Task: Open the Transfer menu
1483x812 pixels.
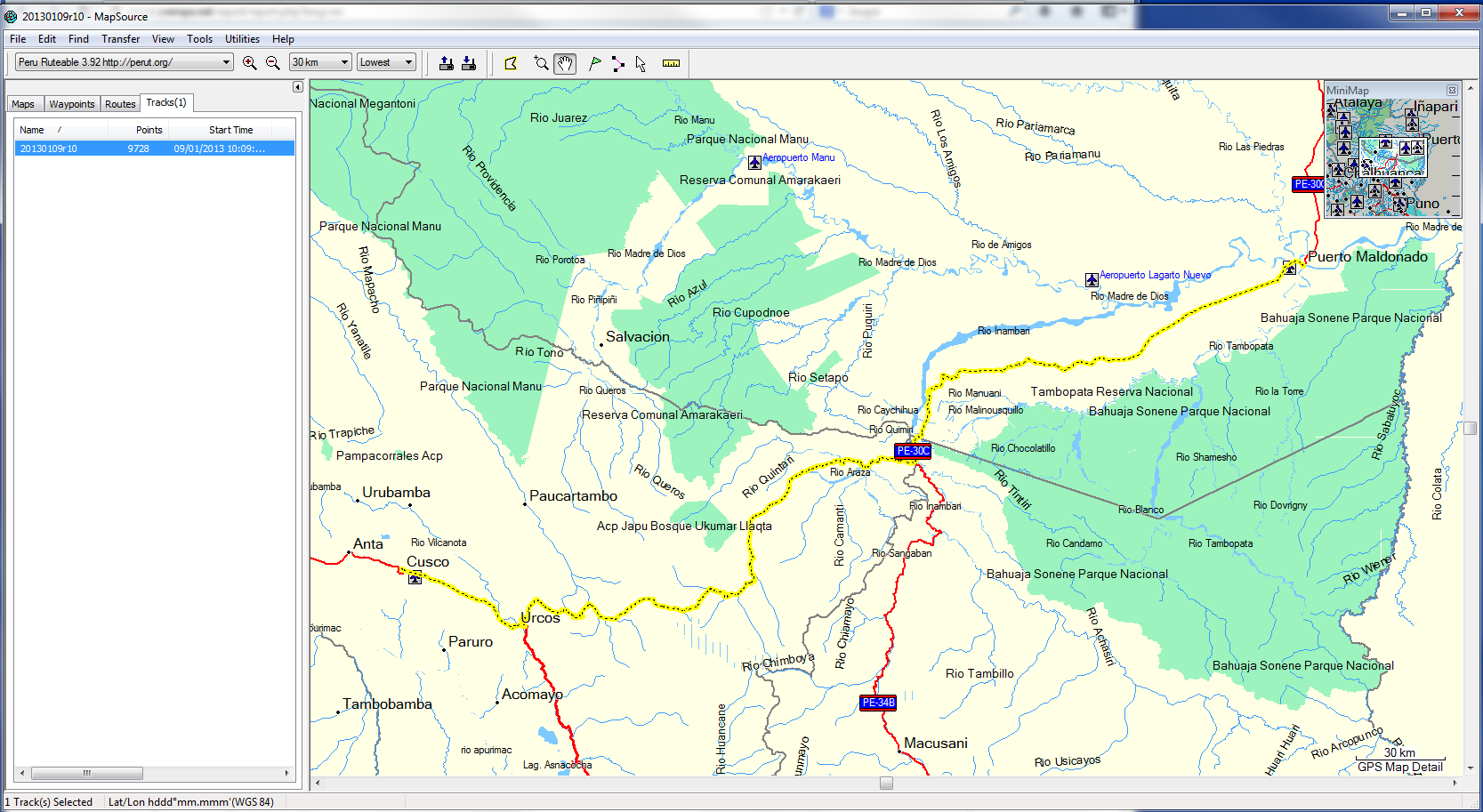Action: pyautogui.click(x=120, y=38)
